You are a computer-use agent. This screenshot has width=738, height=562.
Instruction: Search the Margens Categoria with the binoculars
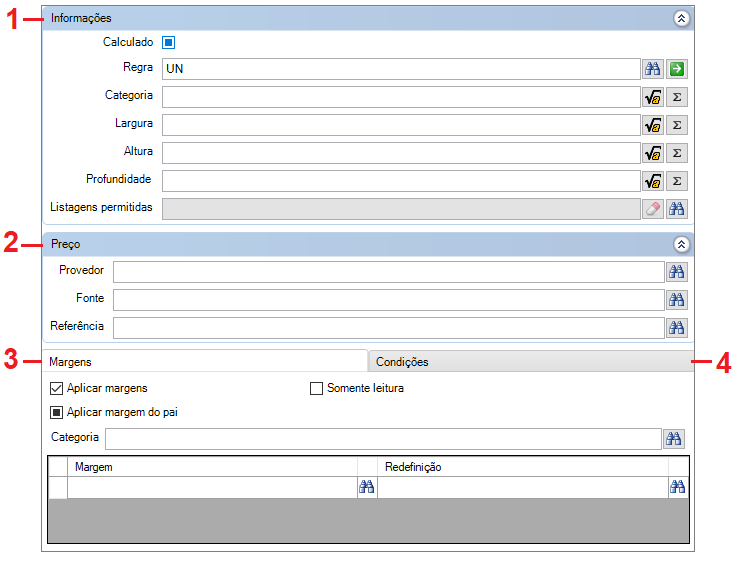click(x=674, y=439)
